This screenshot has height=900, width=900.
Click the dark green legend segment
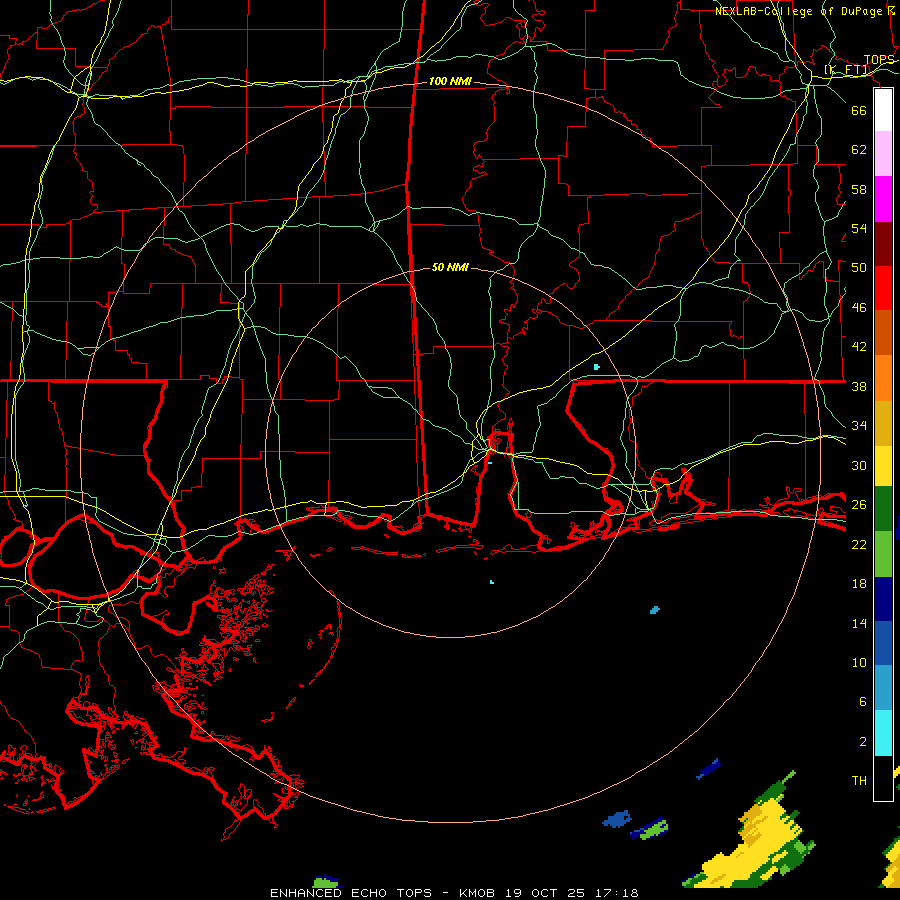(883, 509)
